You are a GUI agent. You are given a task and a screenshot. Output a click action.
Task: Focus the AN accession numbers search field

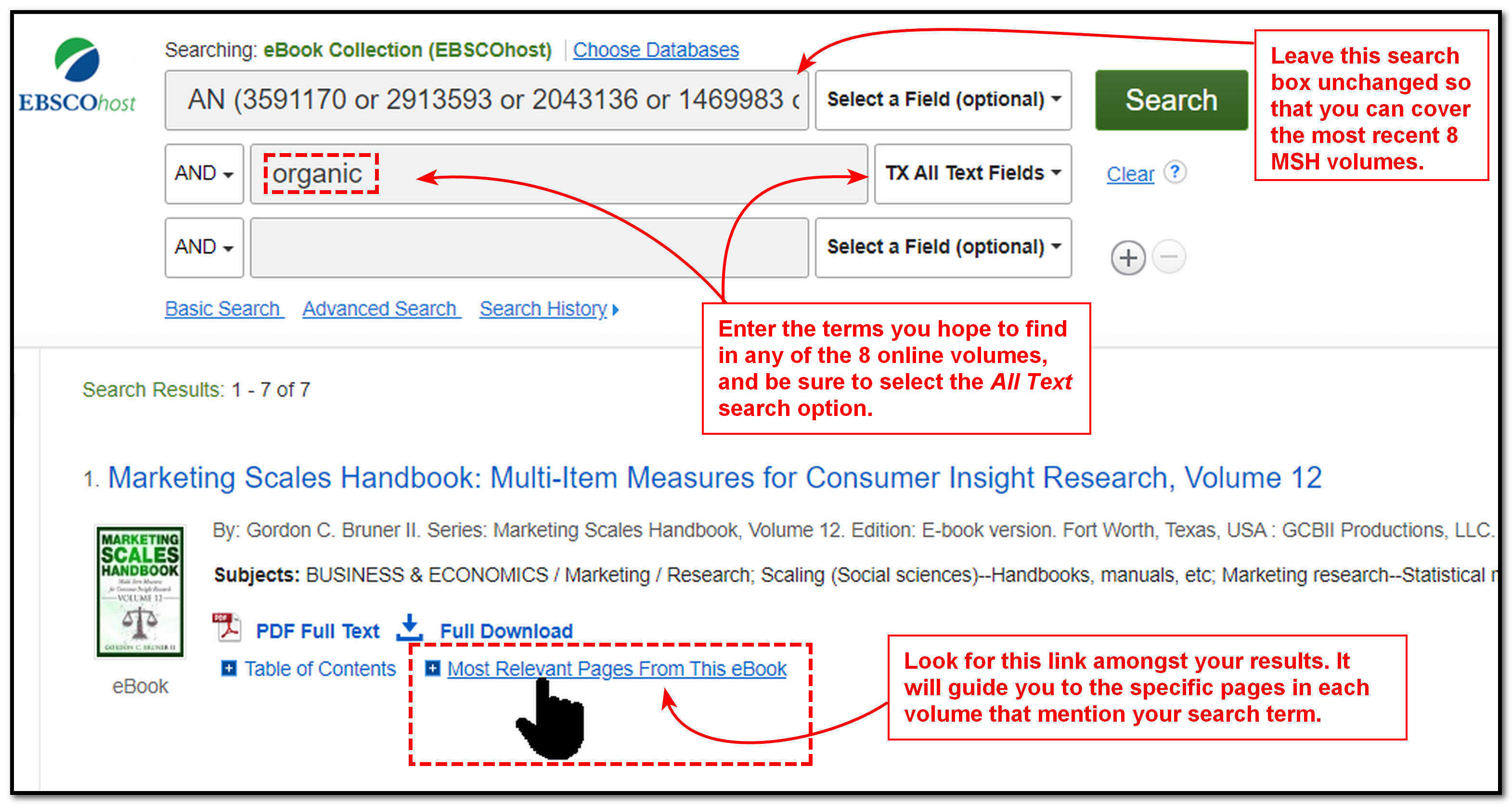486,100
